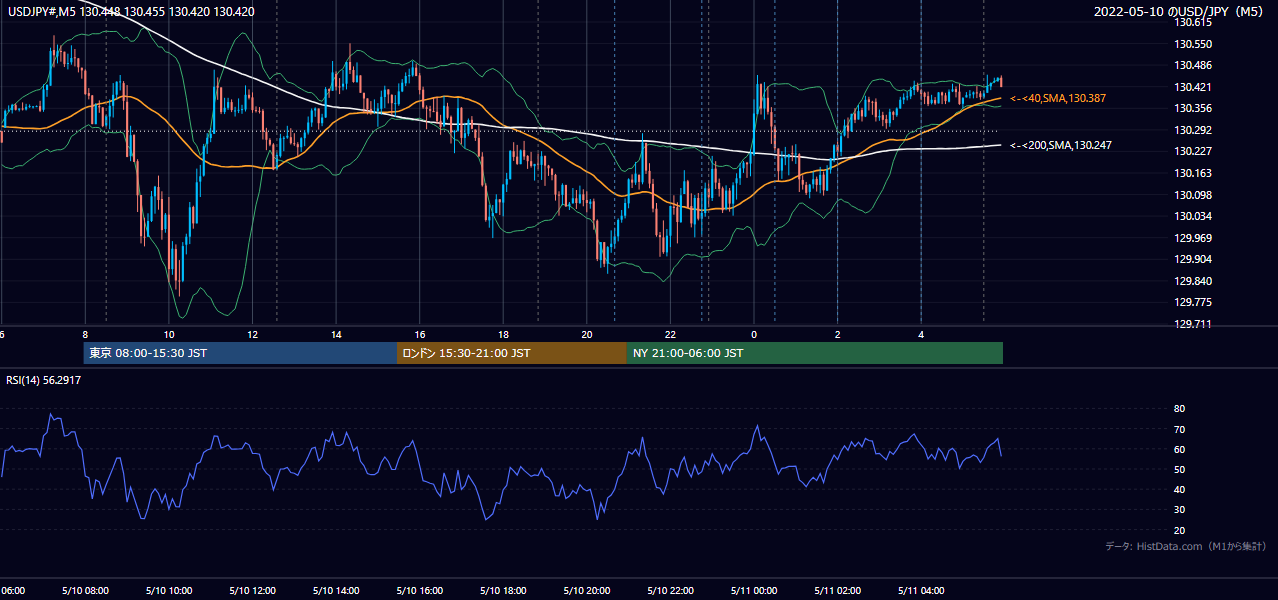Click price axis value 130.486
This screenshot has width=1278, height=600.
coord(1195,65)
